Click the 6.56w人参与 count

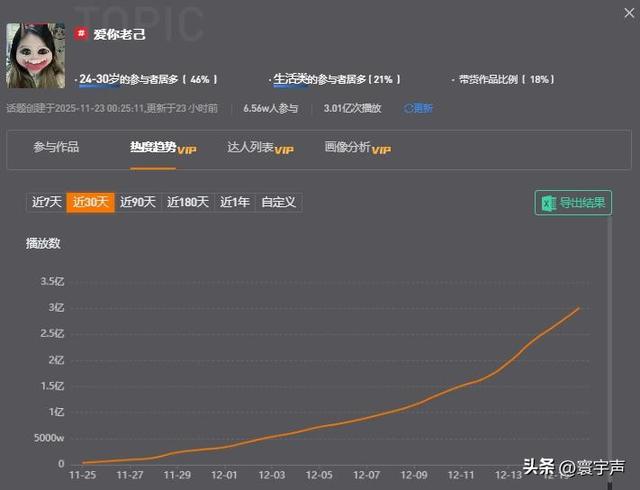pyautogui.click(x=271, y=108)
